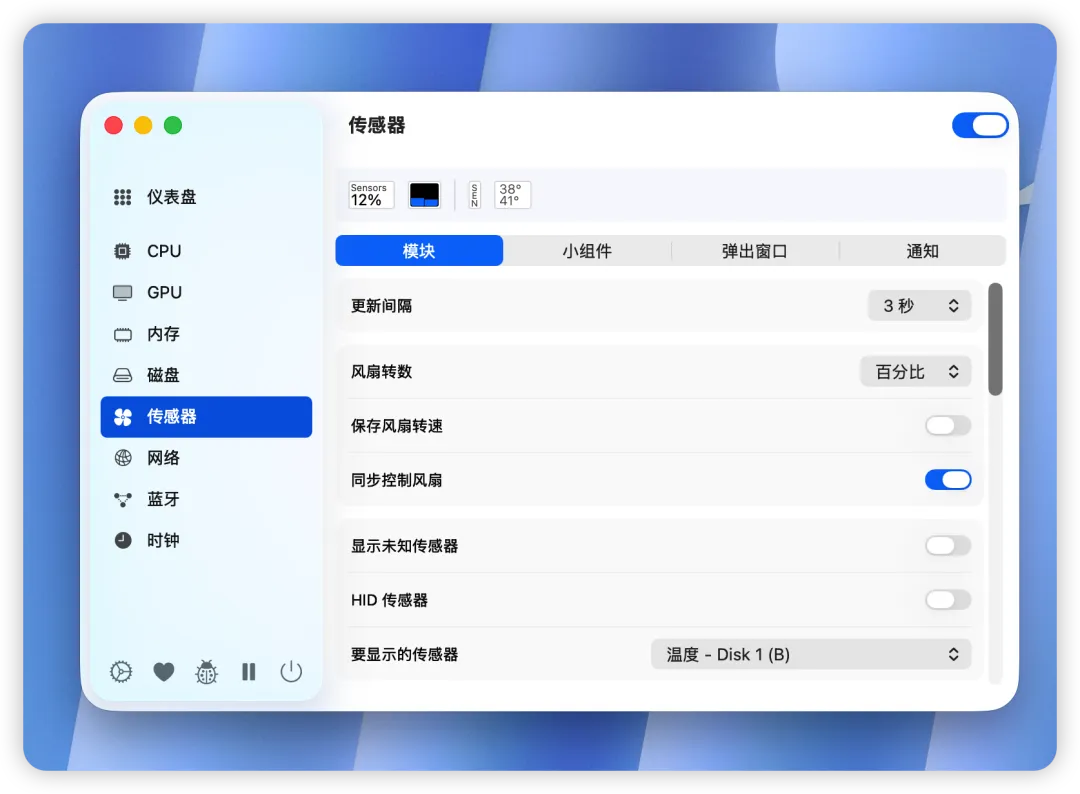Click the 蓝牙 bluetooth nodes icon

tap(123, 499)
